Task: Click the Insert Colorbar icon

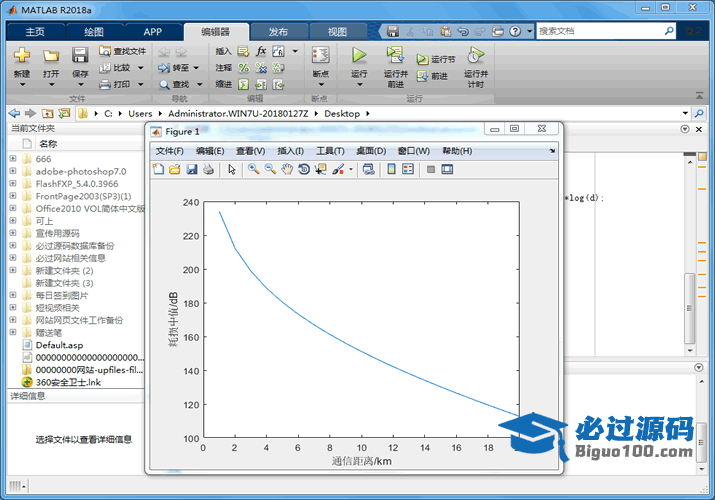Action: tap(391, 170)
